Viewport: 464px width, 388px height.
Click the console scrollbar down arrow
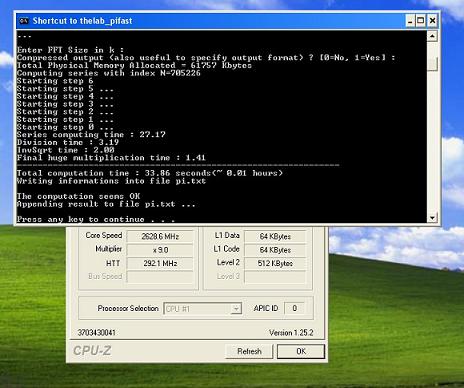[x=432, y=218]
